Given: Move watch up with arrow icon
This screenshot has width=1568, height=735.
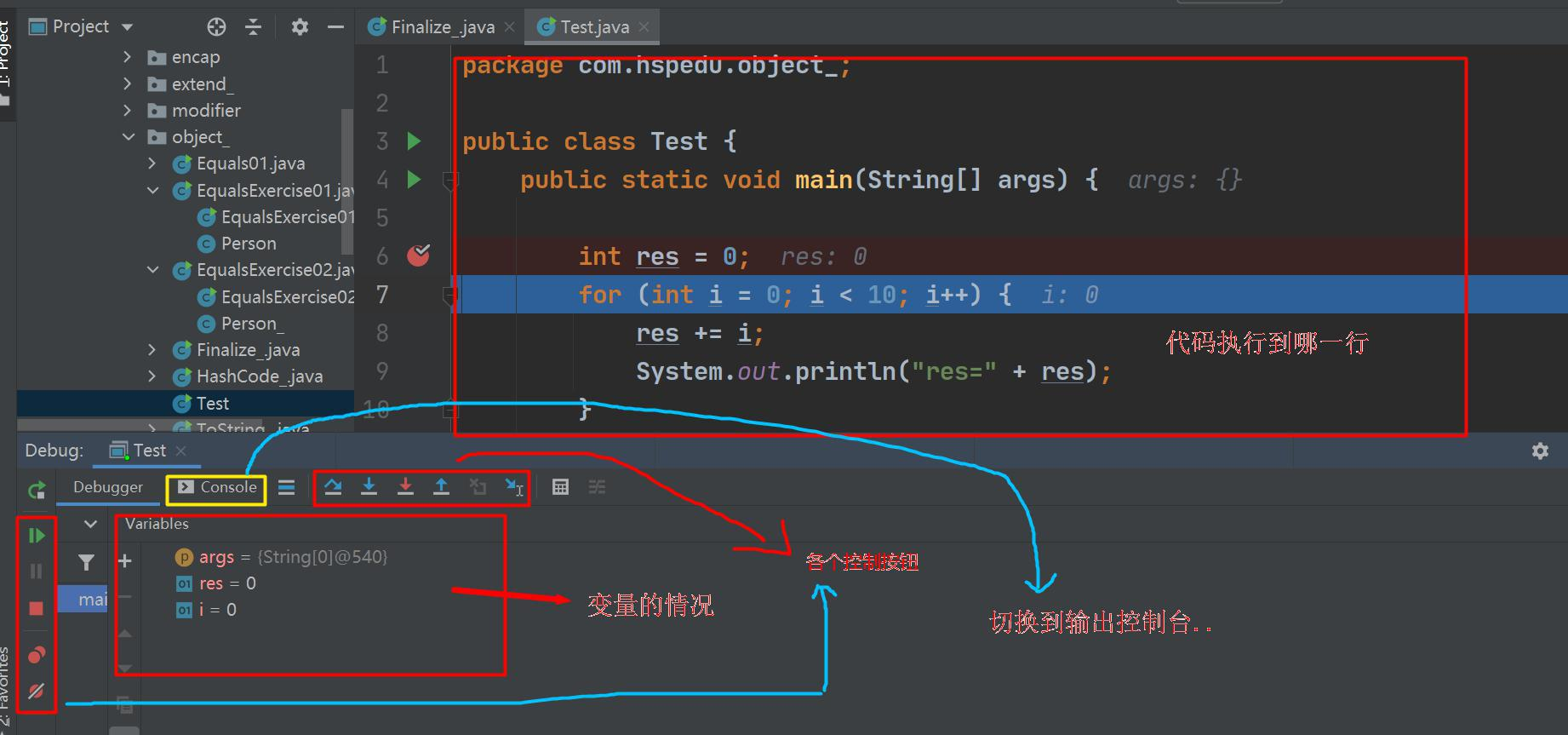Looking at the screenshot, I should tap(124, 633).
